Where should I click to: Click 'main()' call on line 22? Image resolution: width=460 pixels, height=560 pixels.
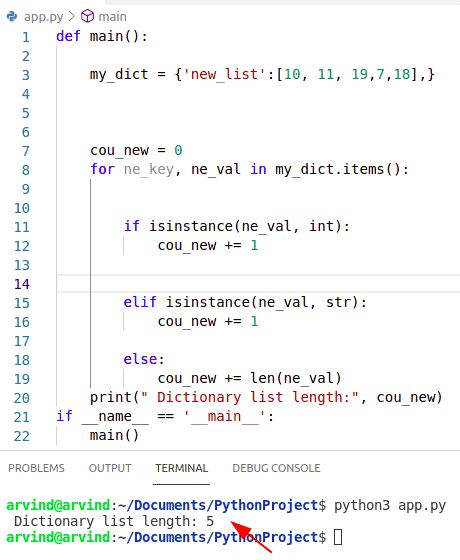pyautogui.click(x=114, y=435)
